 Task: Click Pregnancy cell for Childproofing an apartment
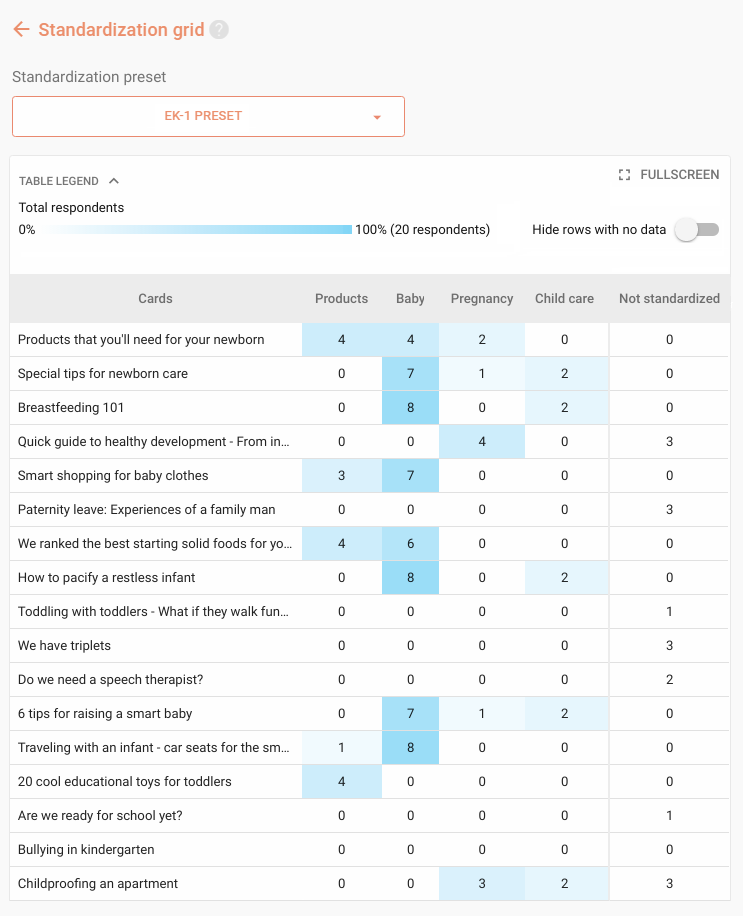coord(482,883)
